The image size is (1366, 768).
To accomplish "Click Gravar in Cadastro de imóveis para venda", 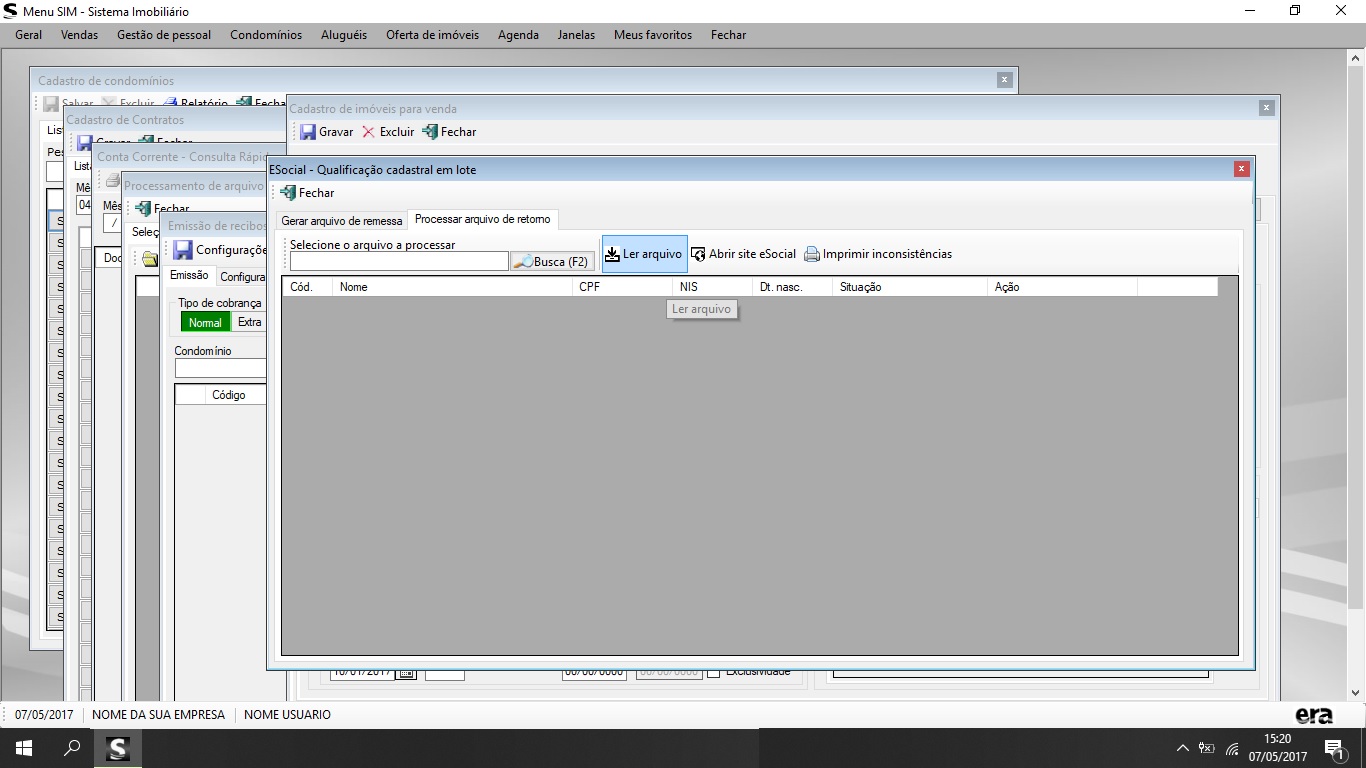I will (x=326, y=132).
